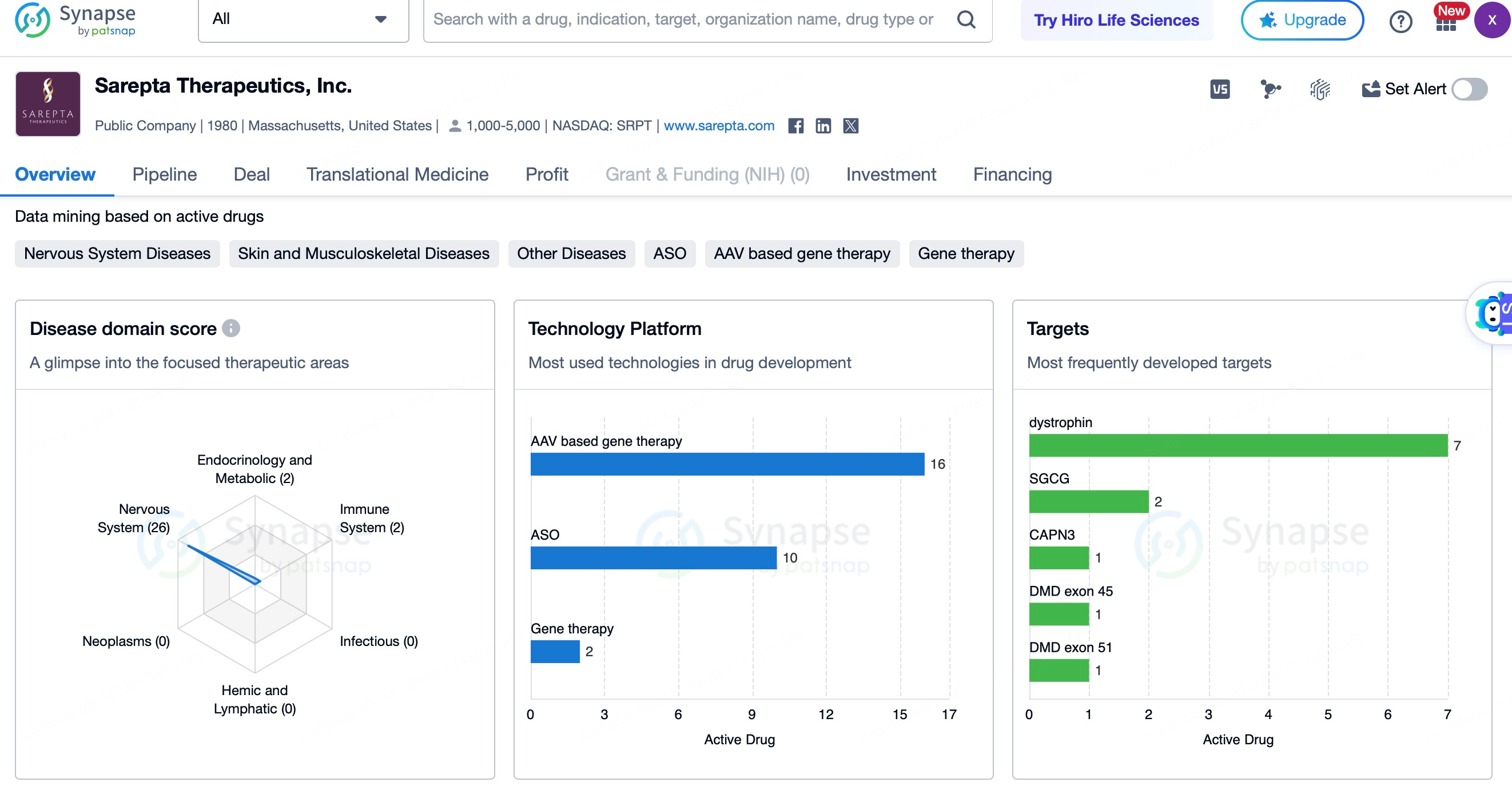Click the LinkedIn social media icon
Viewport: 1512px width, 790px height.
coord(823,126)
